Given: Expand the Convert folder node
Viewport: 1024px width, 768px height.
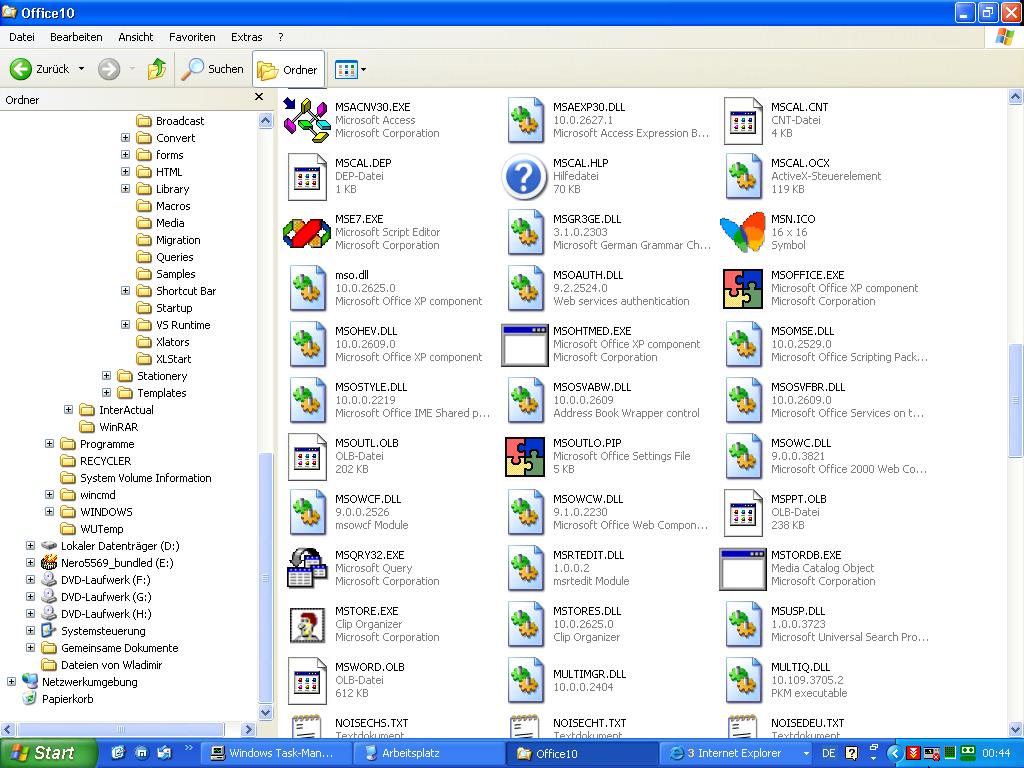Looking at the screenshot, I should click(125, 138).
